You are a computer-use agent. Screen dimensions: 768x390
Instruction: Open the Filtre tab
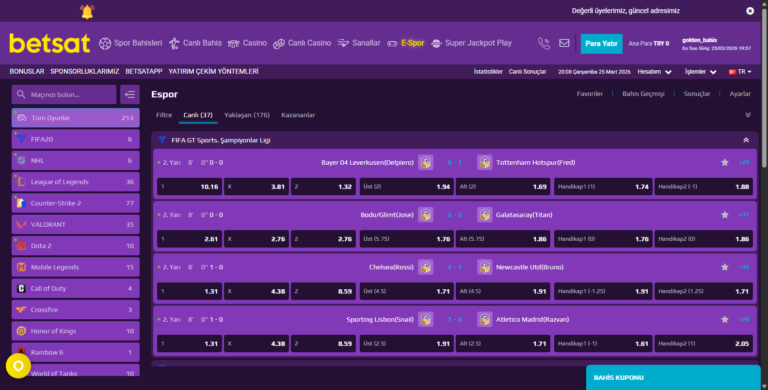click(164, 115)
